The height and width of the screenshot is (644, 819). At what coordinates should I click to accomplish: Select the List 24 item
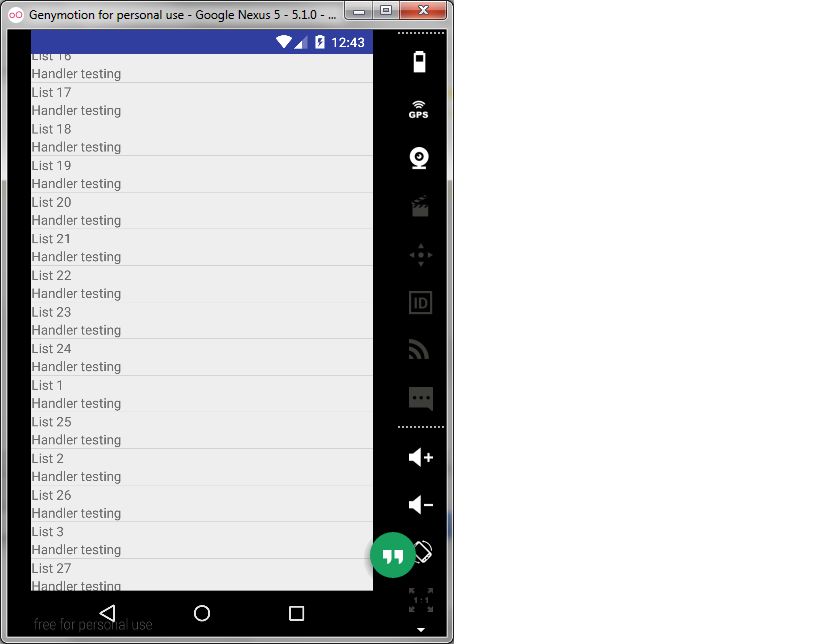pos(202,357)
